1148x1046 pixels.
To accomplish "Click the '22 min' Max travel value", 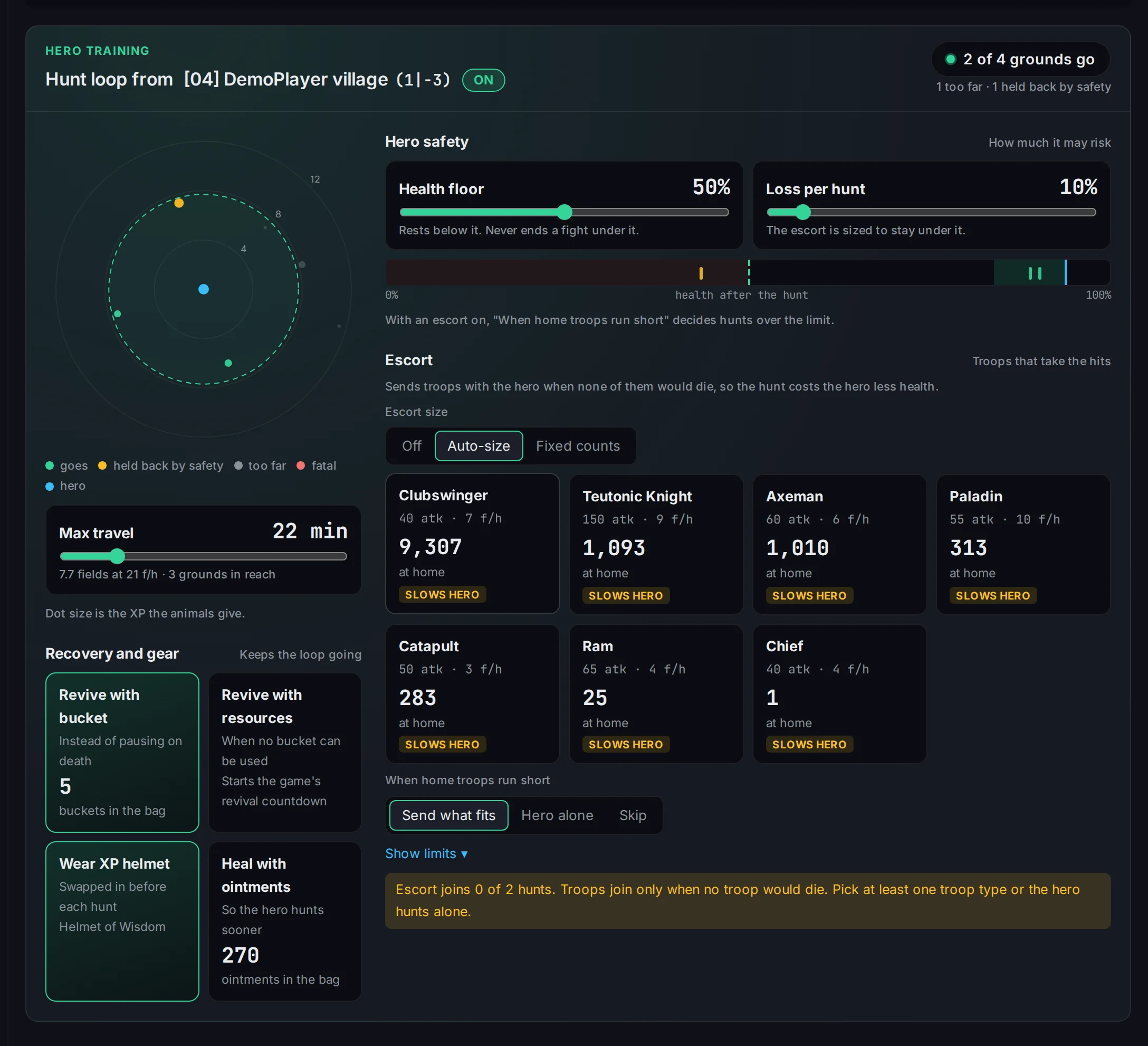I will pyautogui.click(x=310, y=531).
